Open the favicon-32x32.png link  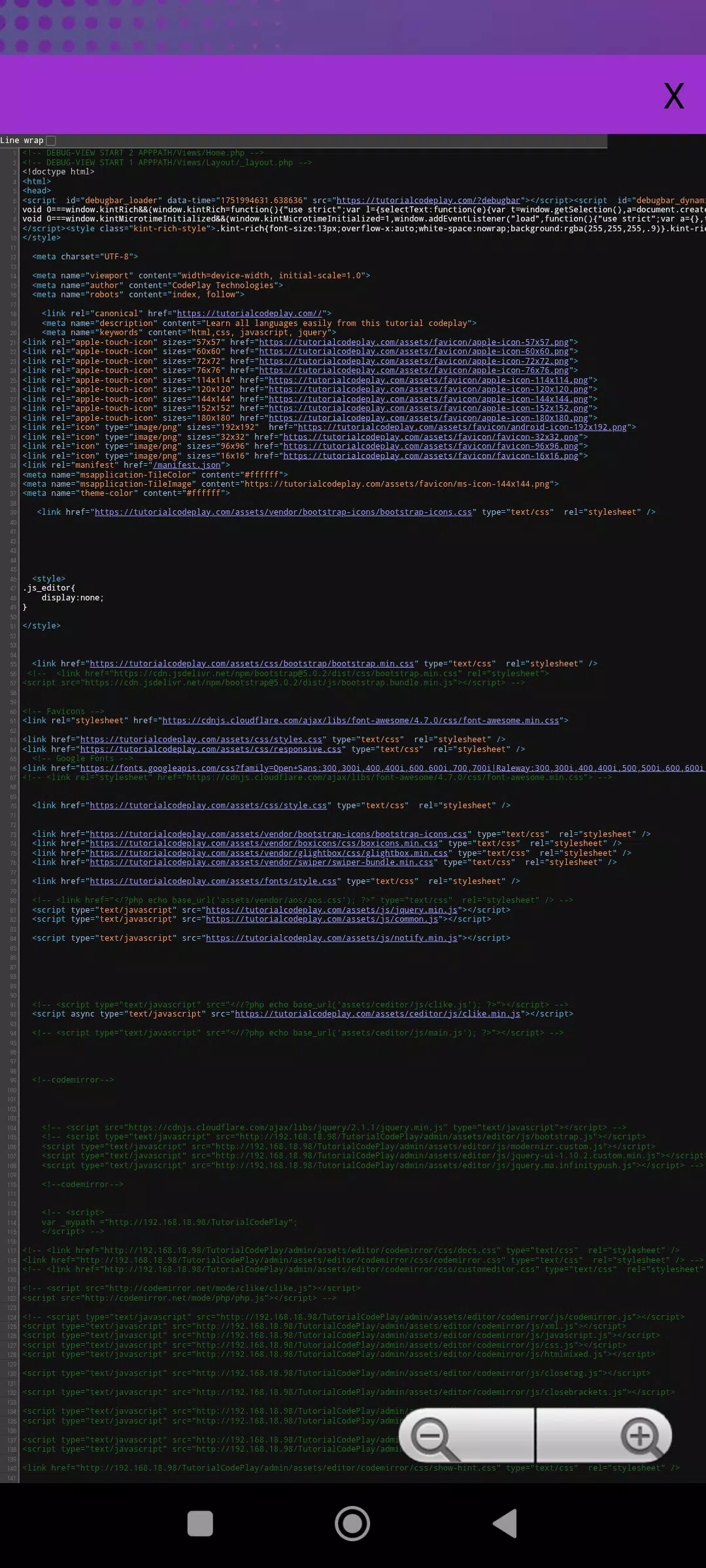coord(431,437)
